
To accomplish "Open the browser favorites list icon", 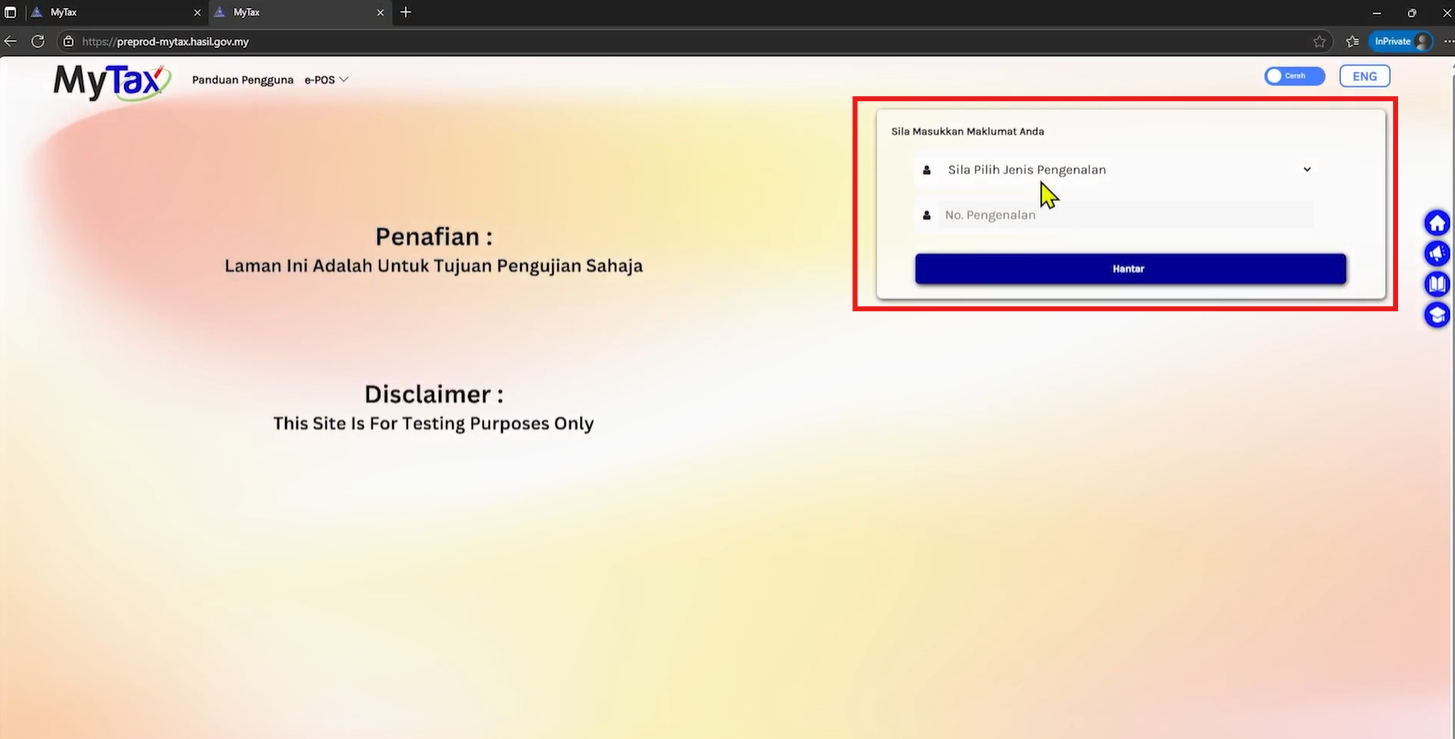I will [x=1352, y=41].
